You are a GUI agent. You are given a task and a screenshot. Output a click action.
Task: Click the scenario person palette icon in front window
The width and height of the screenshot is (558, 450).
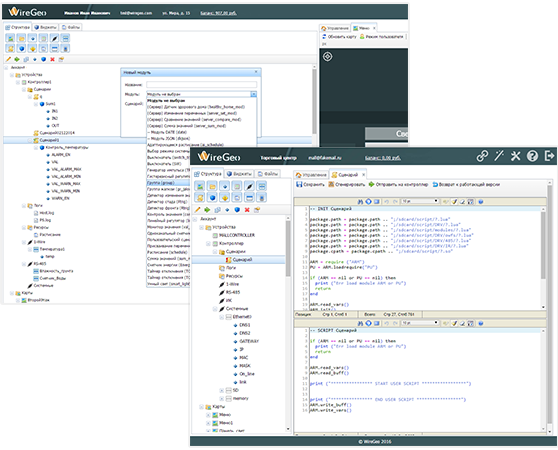pyautogui.click(x=200, y=197)
